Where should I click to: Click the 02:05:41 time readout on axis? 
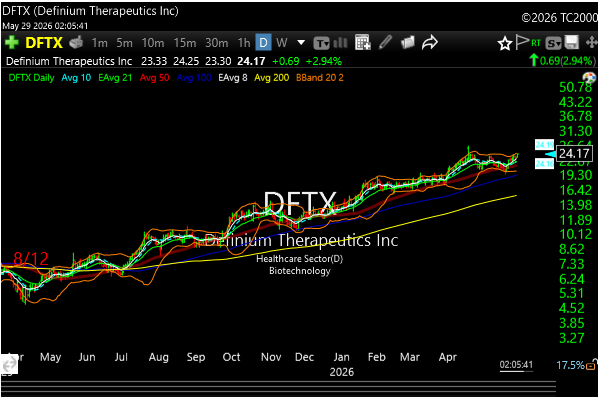516,365
